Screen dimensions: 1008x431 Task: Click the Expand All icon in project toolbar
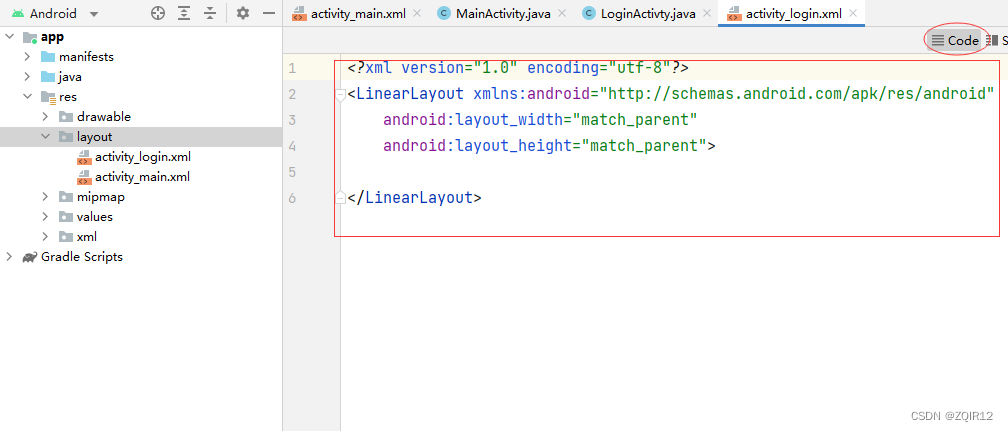click(x=184, y=14)
